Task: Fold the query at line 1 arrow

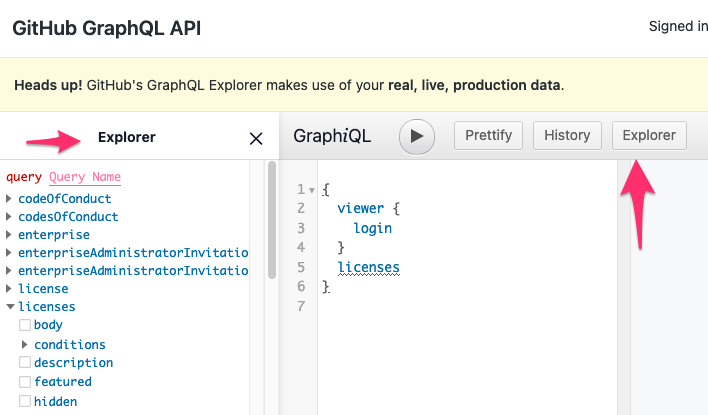Action: pos(312,191)
